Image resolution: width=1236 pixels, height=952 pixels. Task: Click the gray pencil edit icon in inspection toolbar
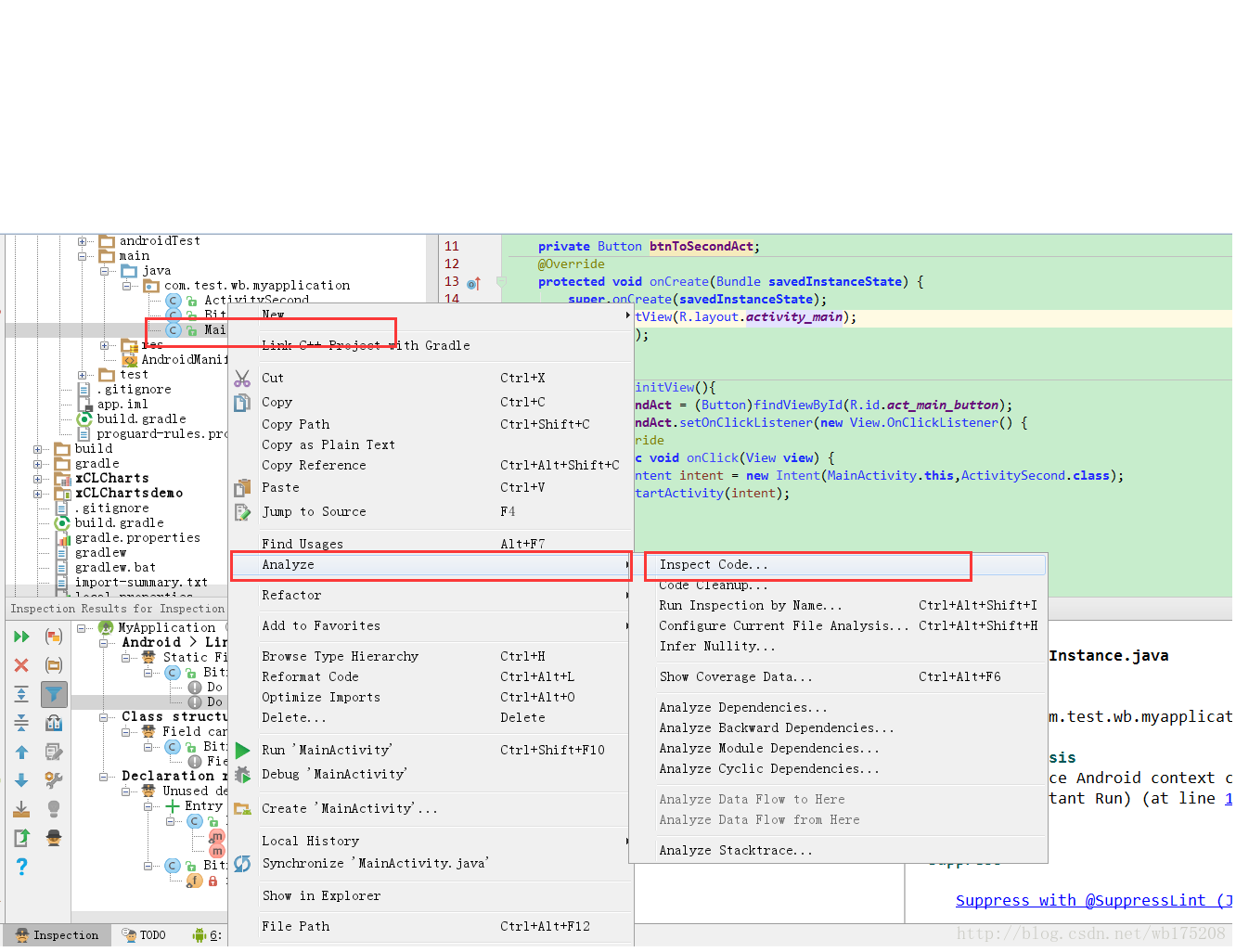coord(54,752)
